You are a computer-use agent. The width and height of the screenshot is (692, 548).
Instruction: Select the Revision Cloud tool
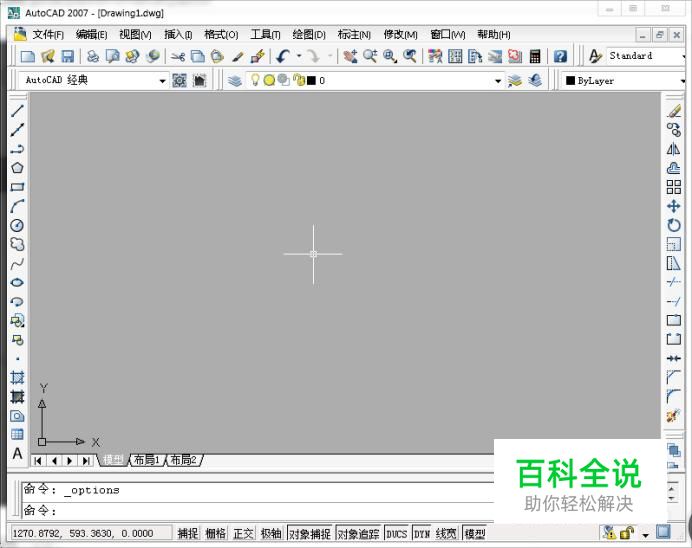coord(17,244)
